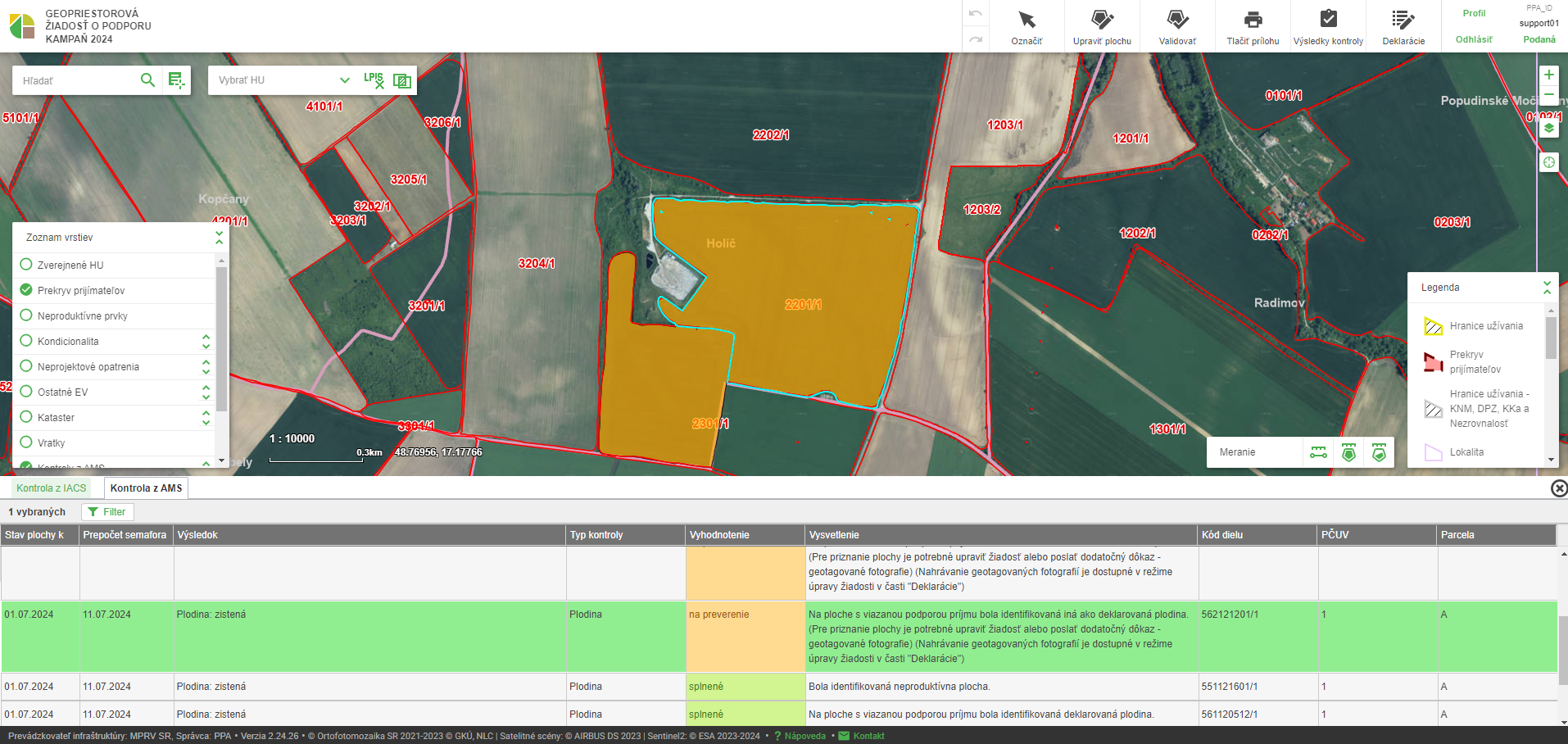Image resolution: width=1568 pixels, height=744 pixels.
Task: Run the Validovať tool
Action: (x=1177, y=26)
